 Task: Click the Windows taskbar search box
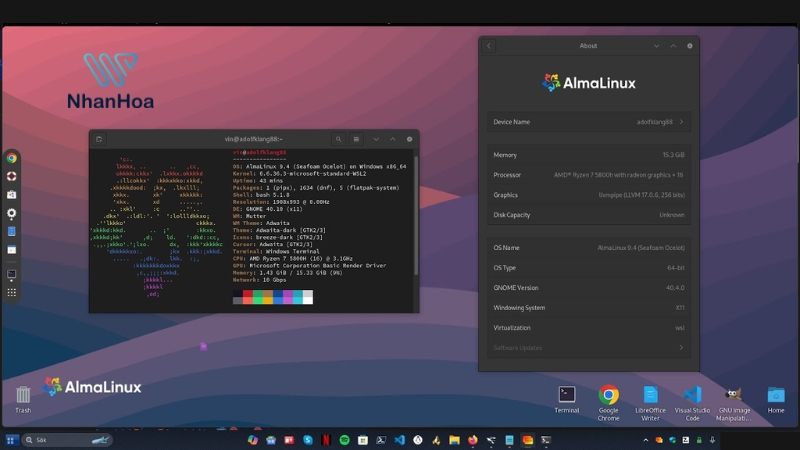pyautogui.click(x=66, y=440)
